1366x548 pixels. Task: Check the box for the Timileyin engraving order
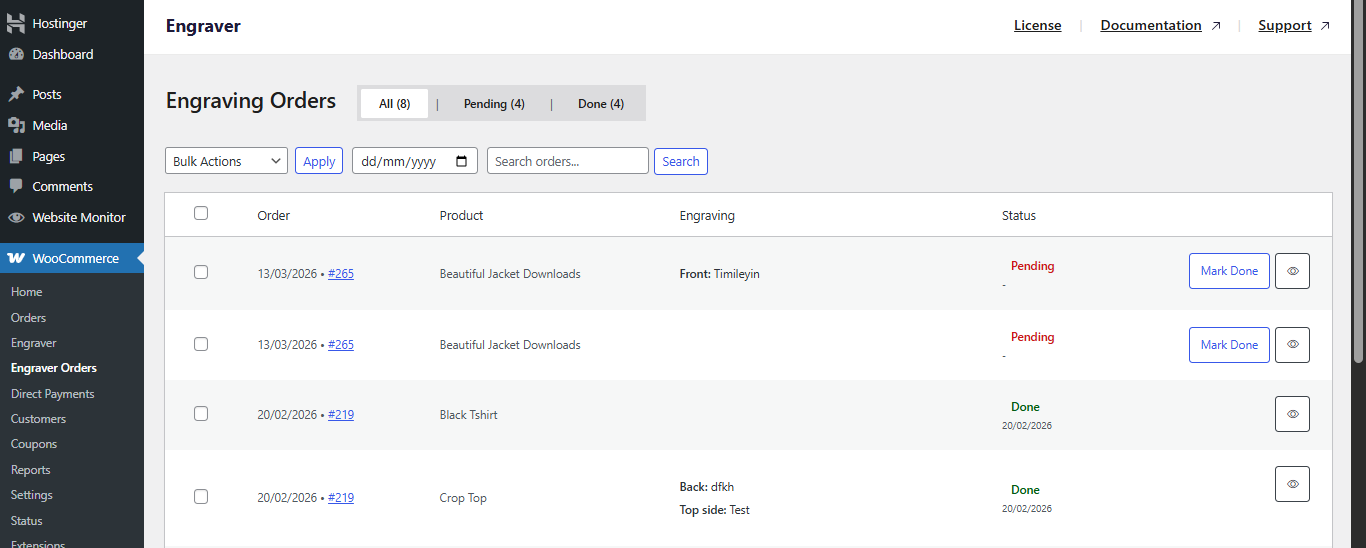click(x=201, y=272)
